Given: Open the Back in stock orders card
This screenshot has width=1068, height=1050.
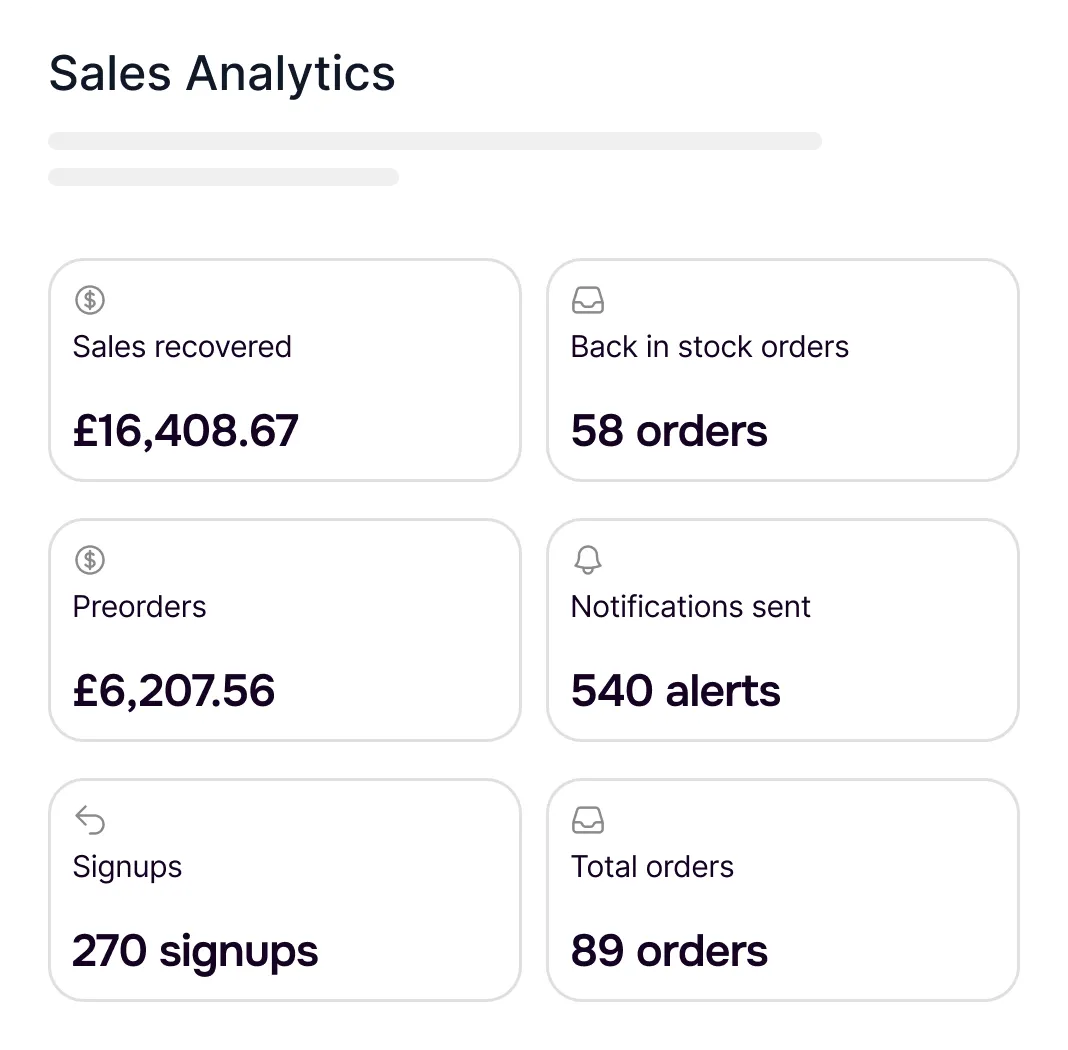Looking at the screenshot, I should tap(783, 370).
